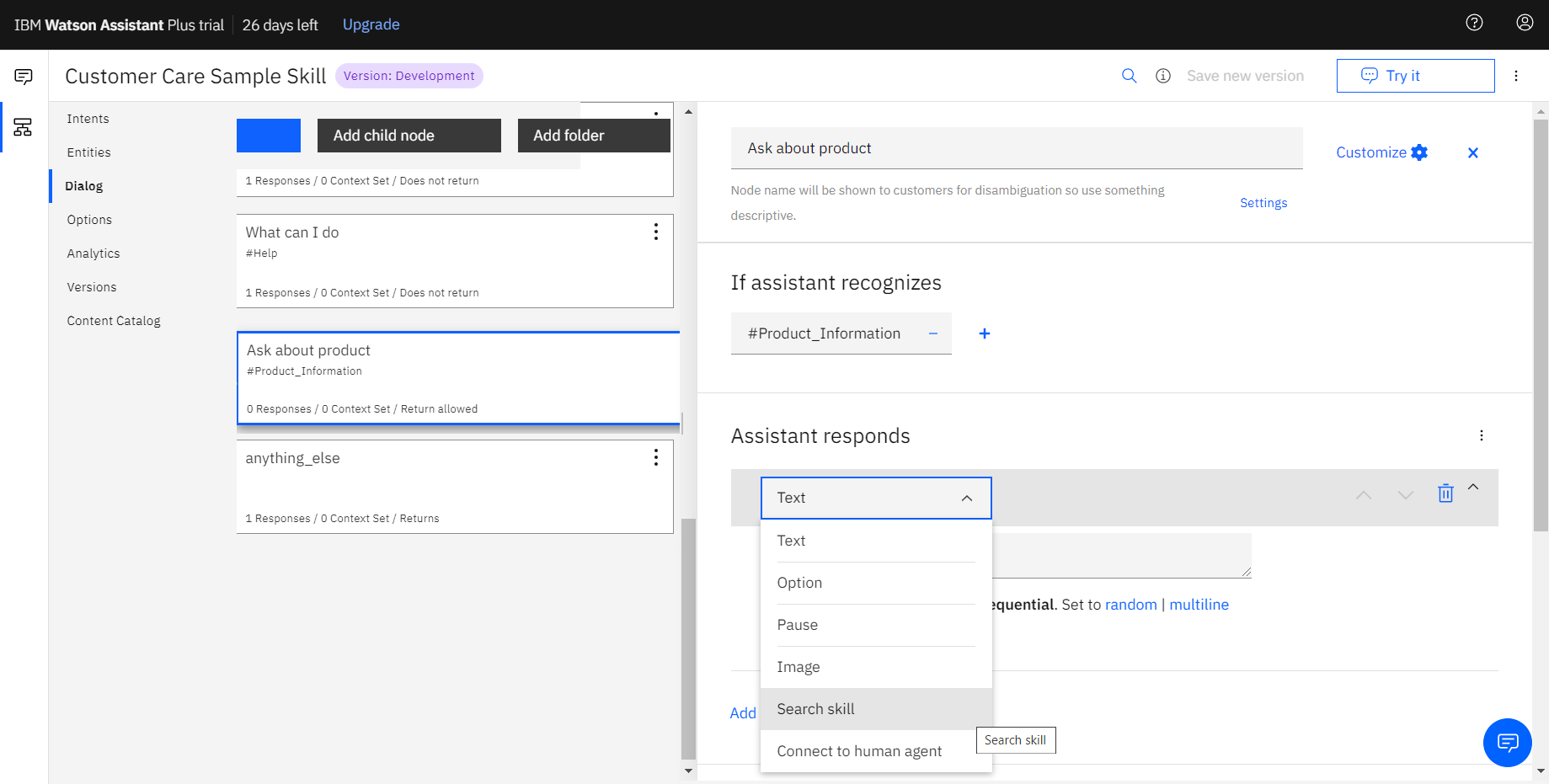This screenshot has width=1549, height=784.
Task: Open the response type dropdown showing Text
Action: click(x=875, y=498)
